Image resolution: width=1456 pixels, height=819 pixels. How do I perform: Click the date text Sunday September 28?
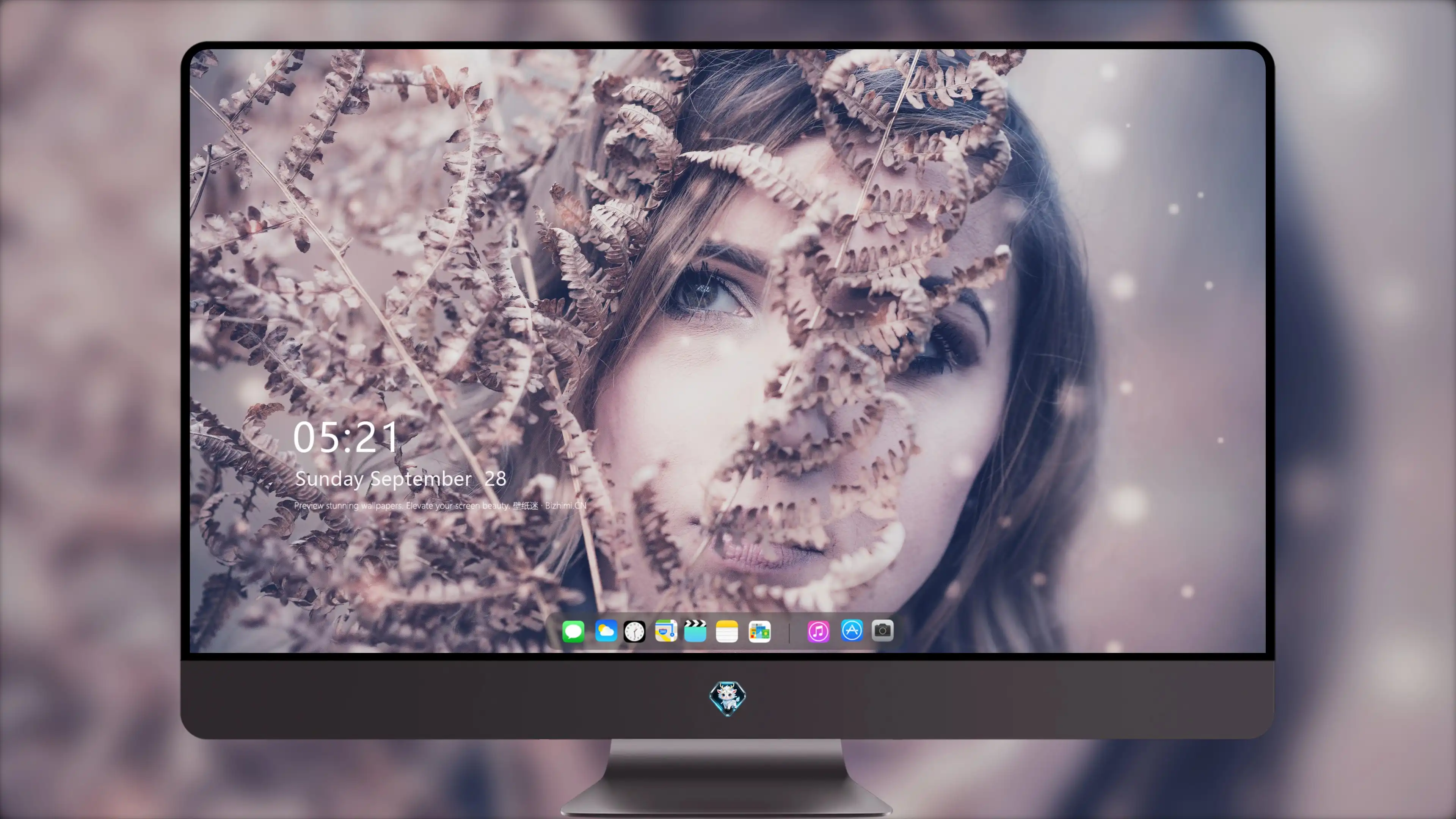pos(400,479)
